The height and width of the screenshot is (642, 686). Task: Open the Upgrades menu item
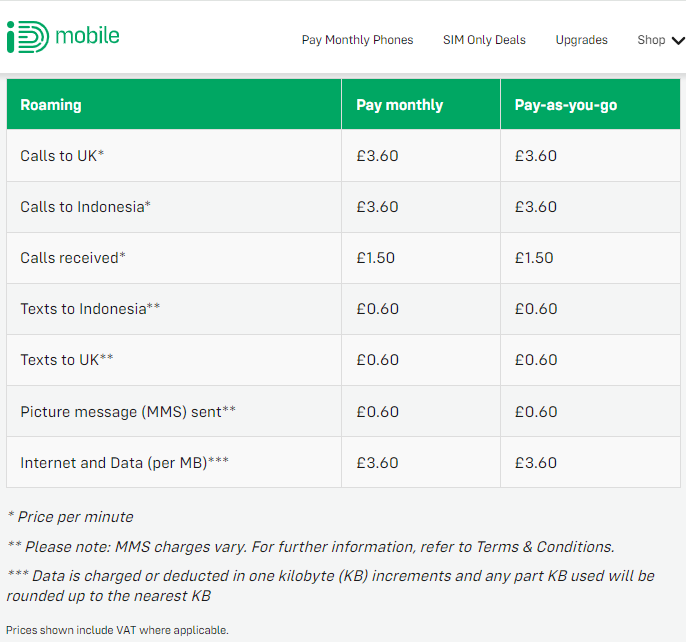point(581,40)
